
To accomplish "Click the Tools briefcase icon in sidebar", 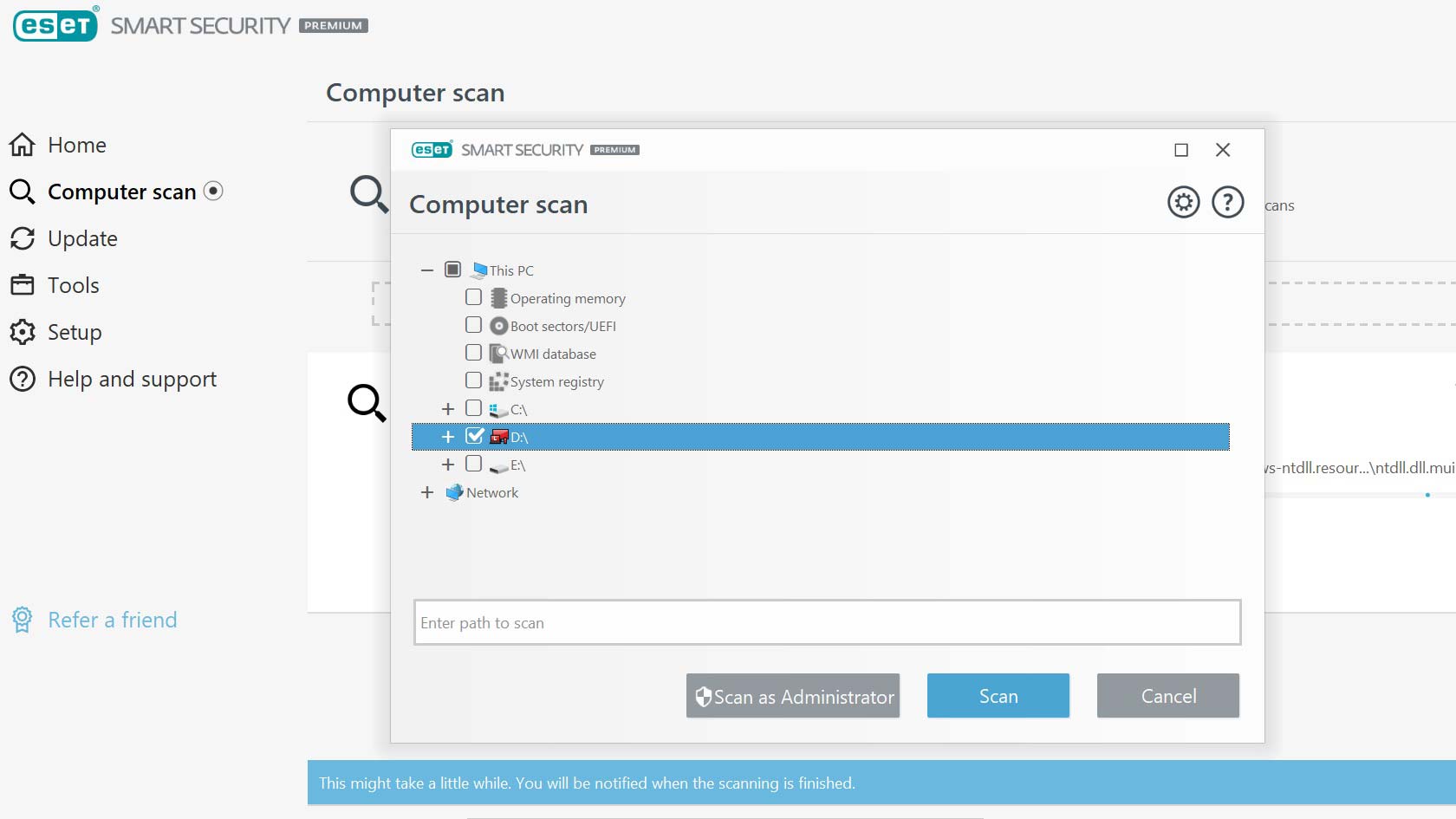I will coord(23,285).
